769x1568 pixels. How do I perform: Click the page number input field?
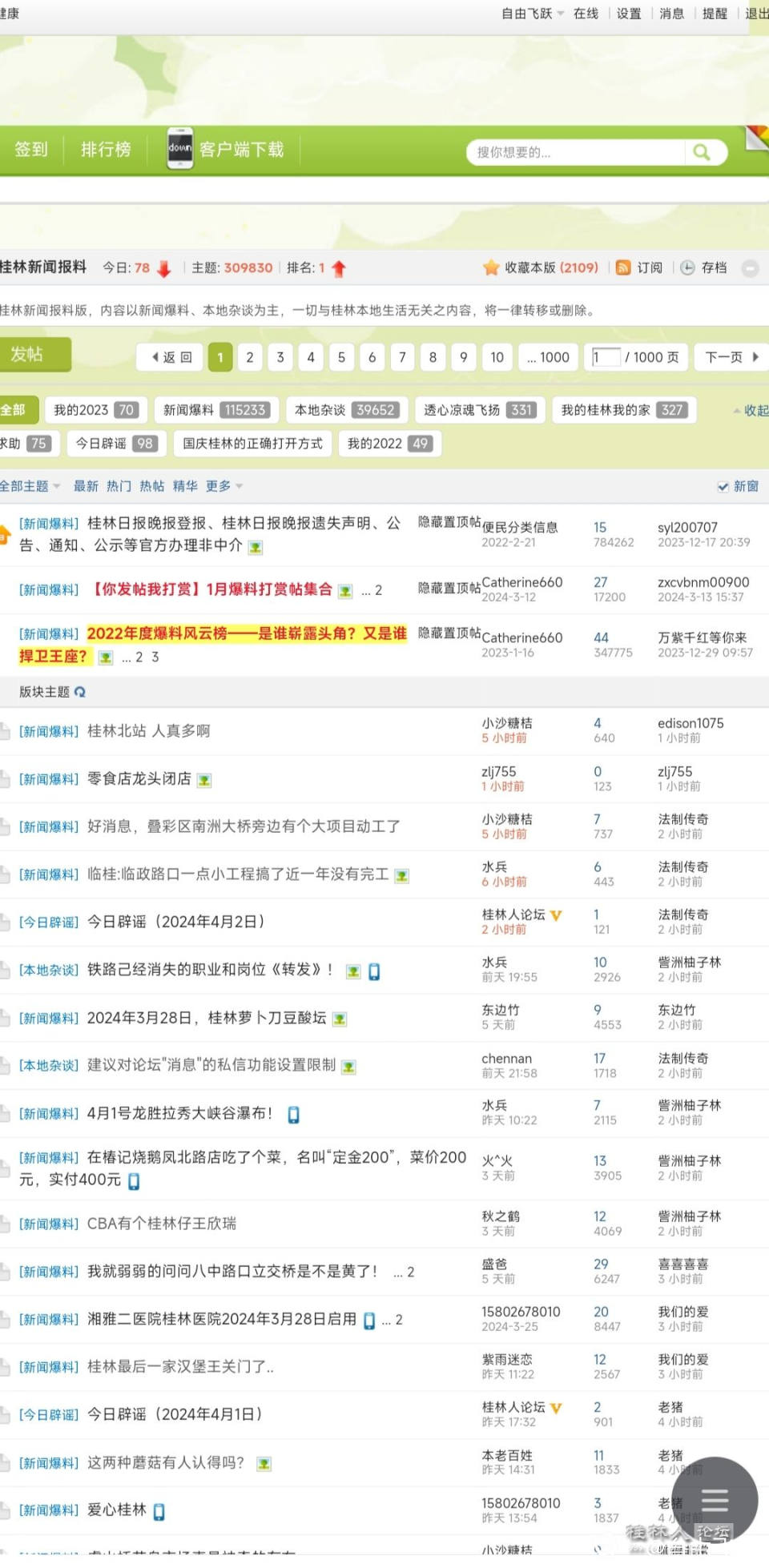coord(606,357)
